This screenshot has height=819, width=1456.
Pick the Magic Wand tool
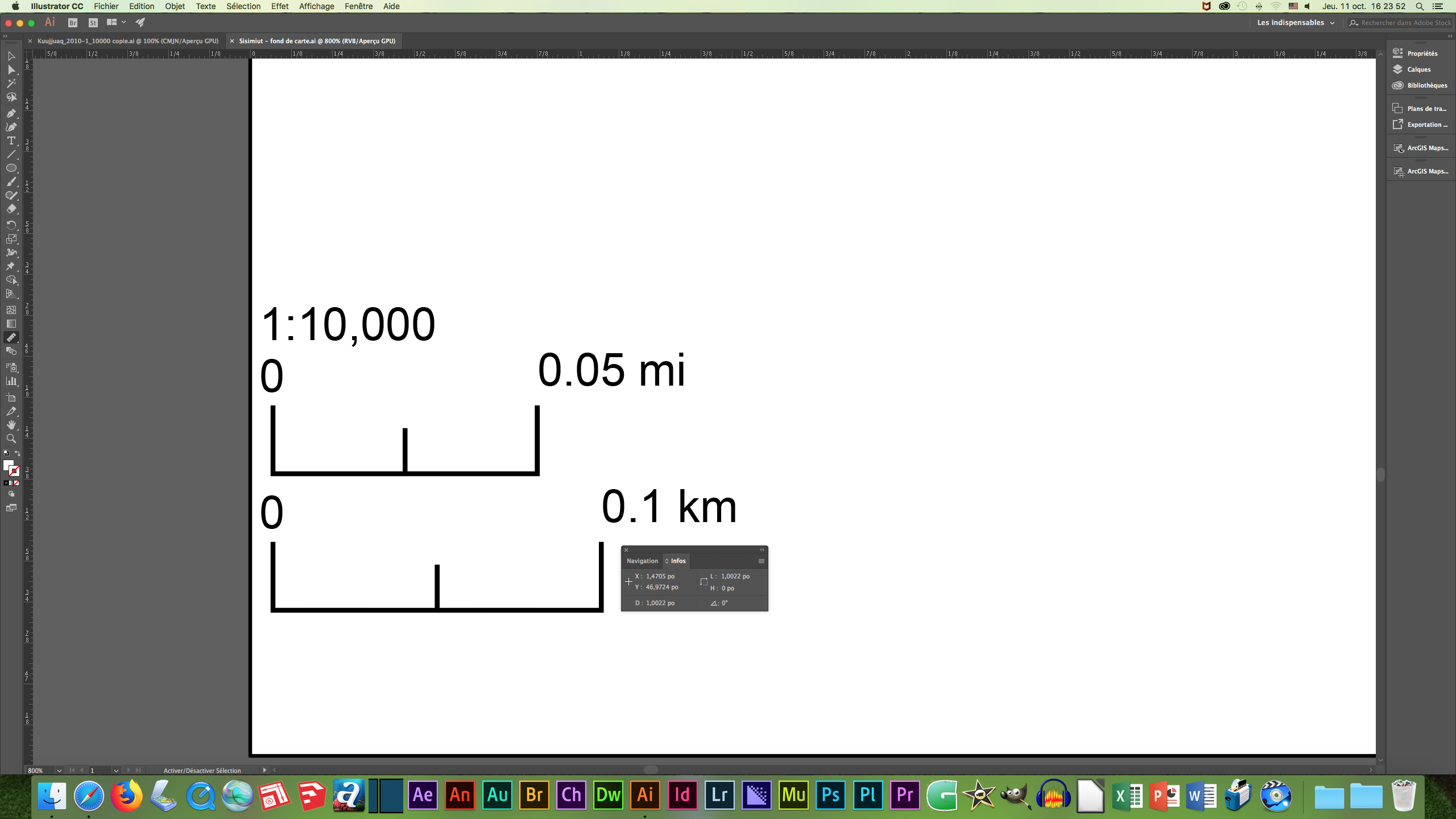pyautogui.click(x=11, y=84)
